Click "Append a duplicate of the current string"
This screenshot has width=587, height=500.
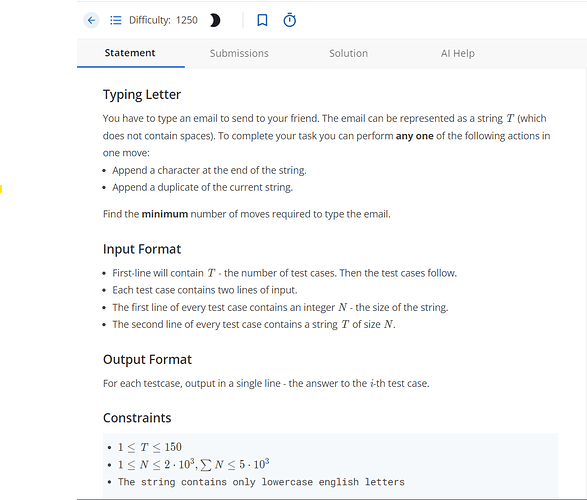(x=203, y=187)
